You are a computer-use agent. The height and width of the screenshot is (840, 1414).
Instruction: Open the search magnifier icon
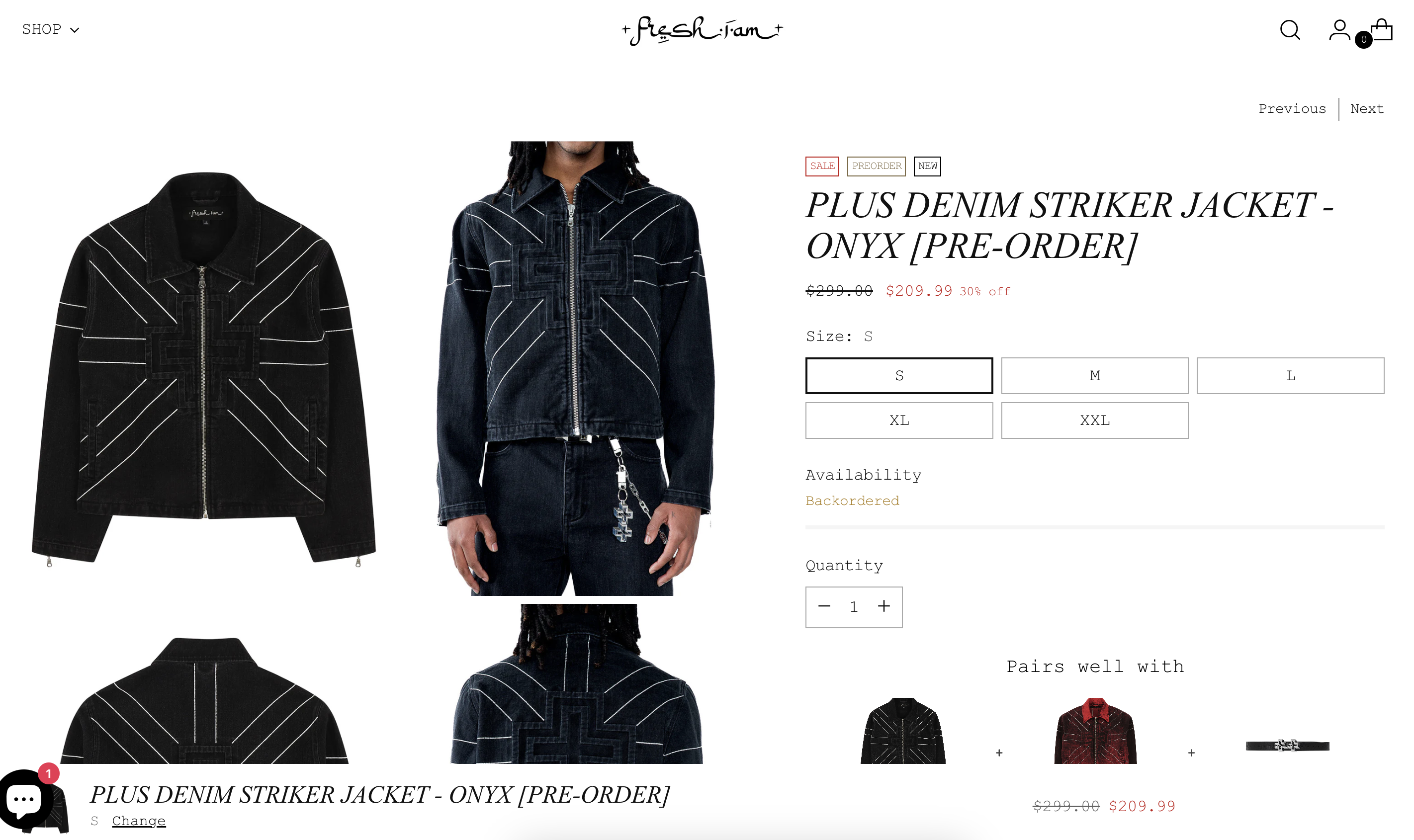[x=1290, y=30]
